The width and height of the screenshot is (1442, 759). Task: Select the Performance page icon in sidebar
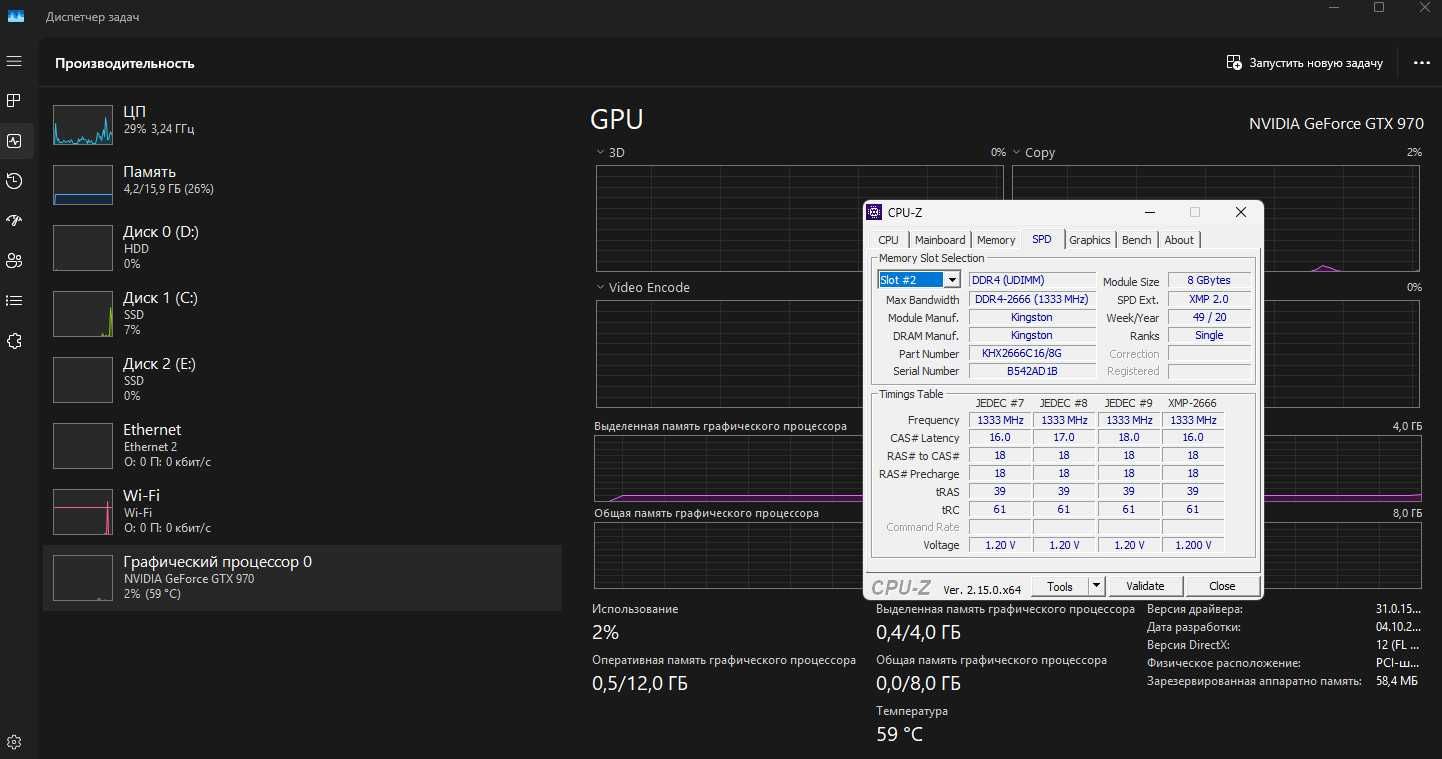pyautogui.click(x=14, y=141)
